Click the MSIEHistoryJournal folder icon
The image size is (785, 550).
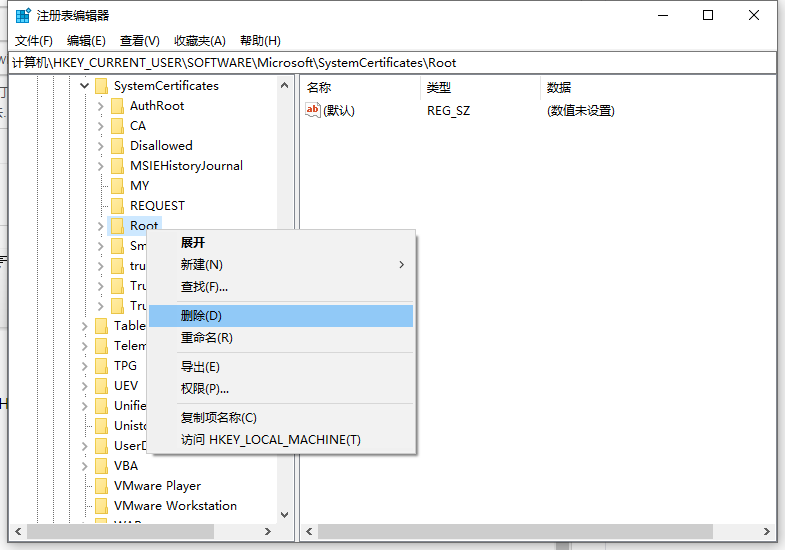(x=117, y=166)
